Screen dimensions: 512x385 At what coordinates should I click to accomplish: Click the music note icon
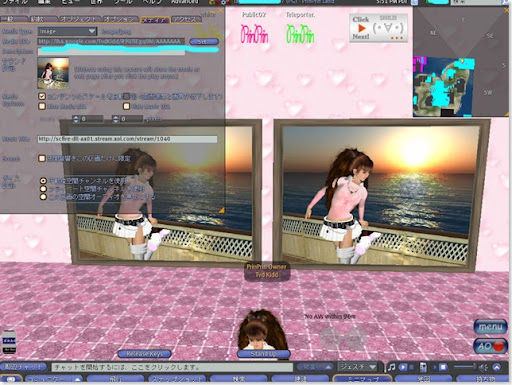coord(391,367)
